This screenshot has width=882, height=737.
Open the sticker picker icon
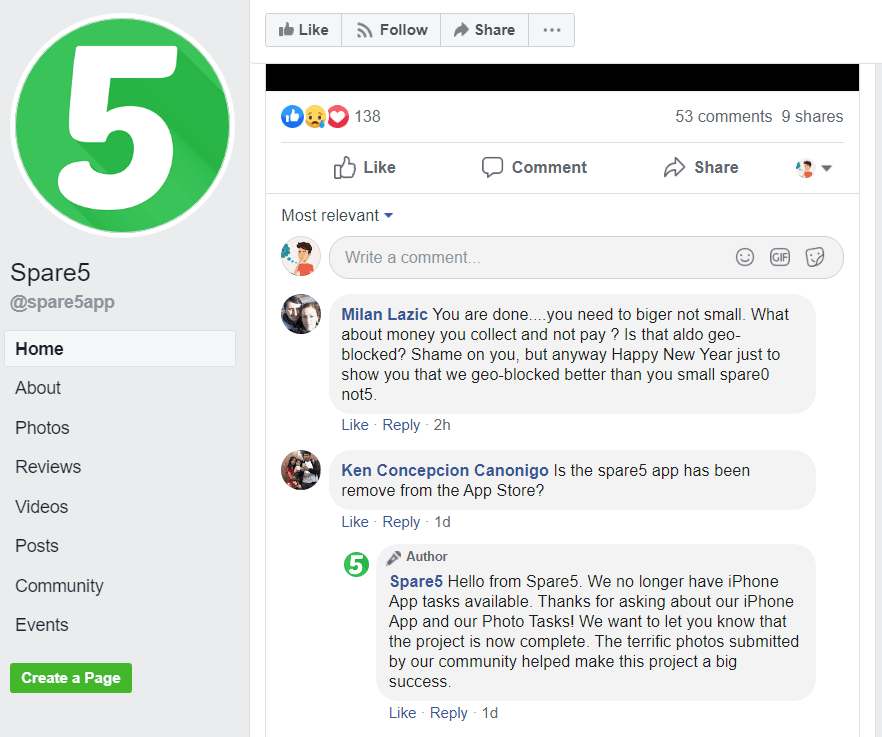[x=814, y=257]
